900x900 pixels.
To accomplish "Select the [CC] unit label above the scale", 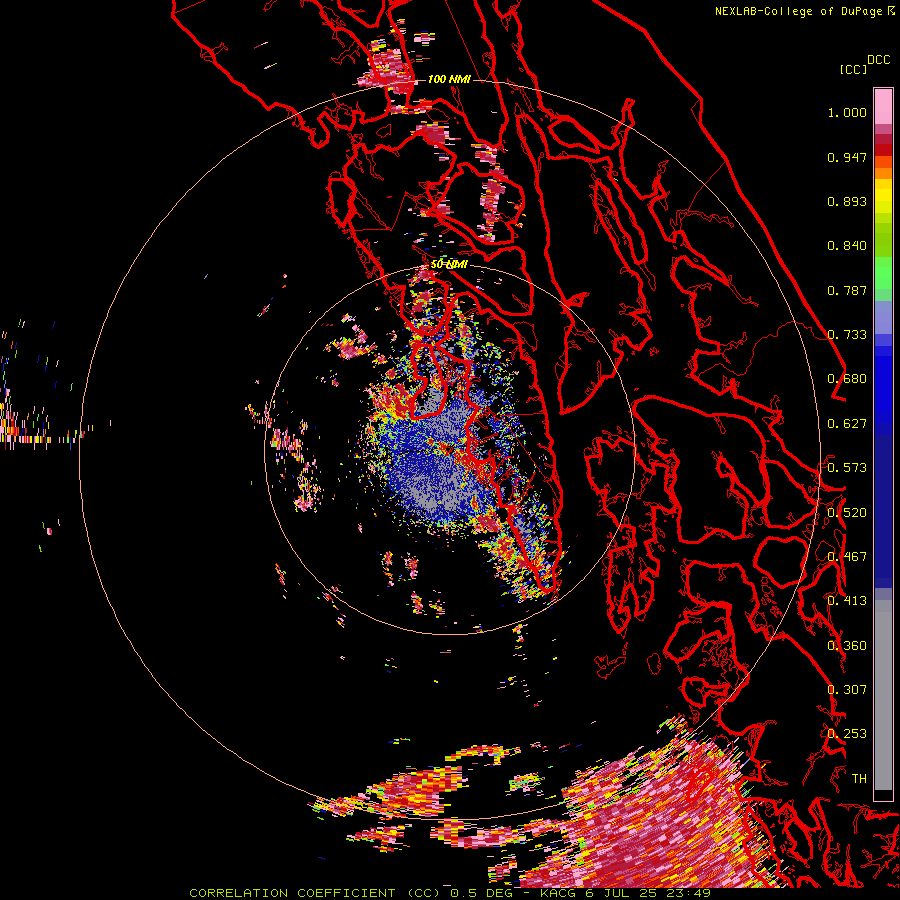I will 853,69.
